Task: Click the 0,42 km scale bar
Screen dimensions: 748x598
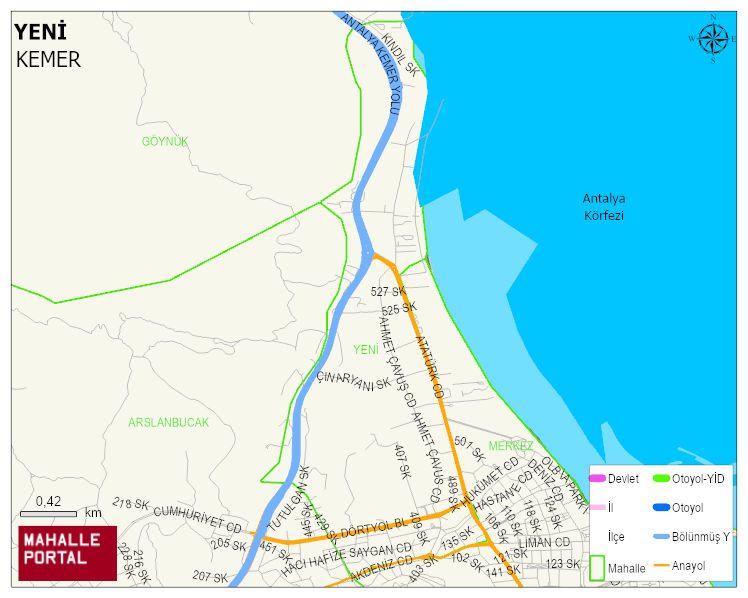Action: pos(48,514)
